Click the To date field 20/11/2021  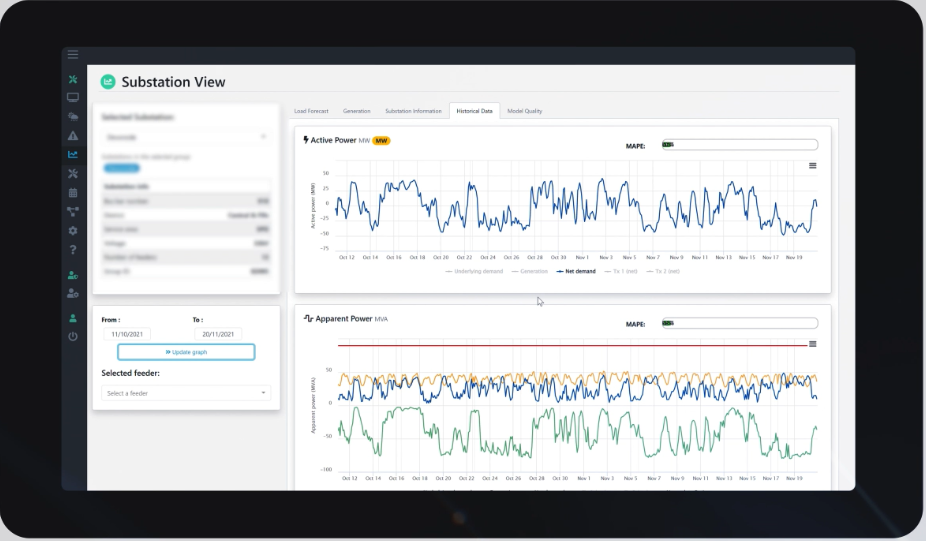pos(218,334)
